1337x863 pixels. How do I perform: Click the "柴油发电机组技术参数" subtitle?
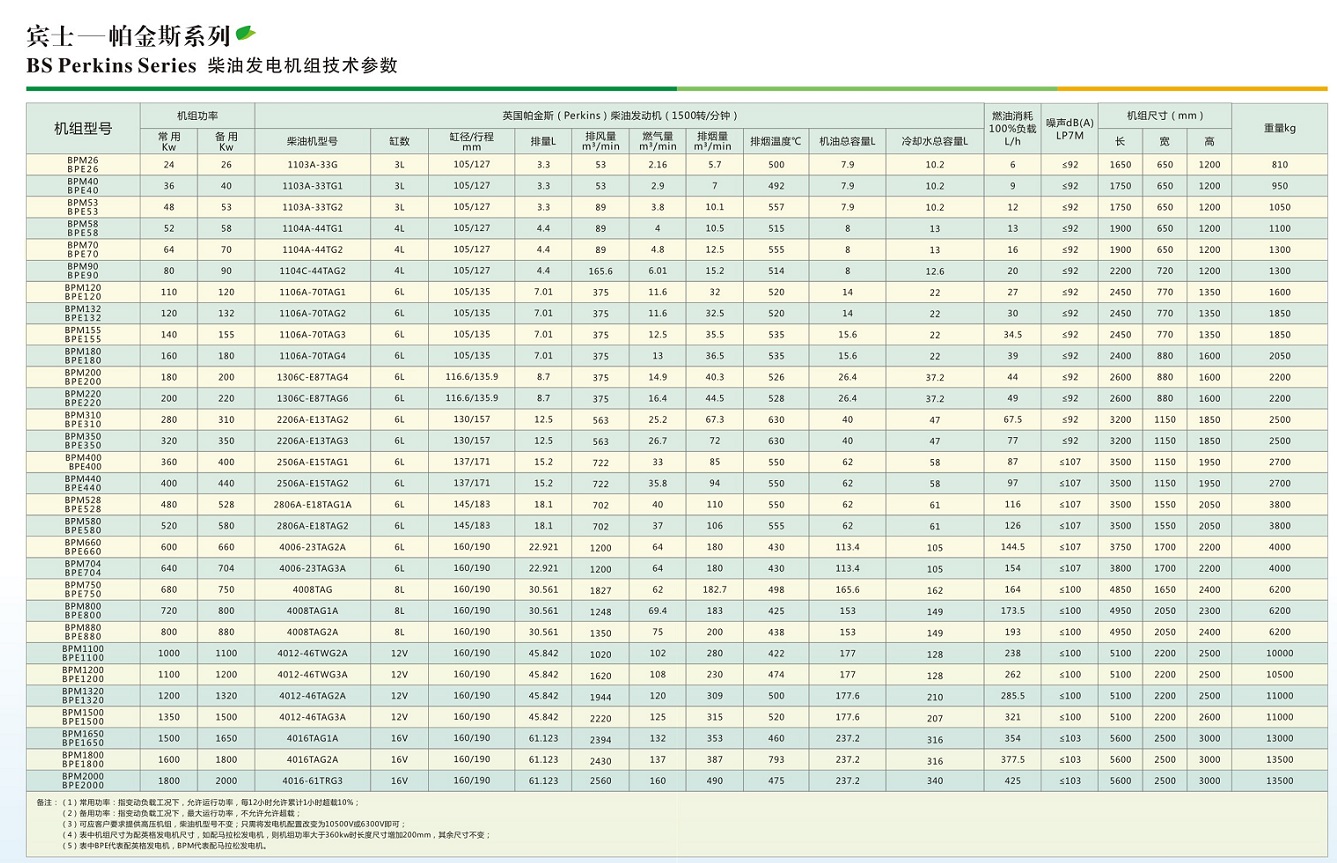(303, 66)
